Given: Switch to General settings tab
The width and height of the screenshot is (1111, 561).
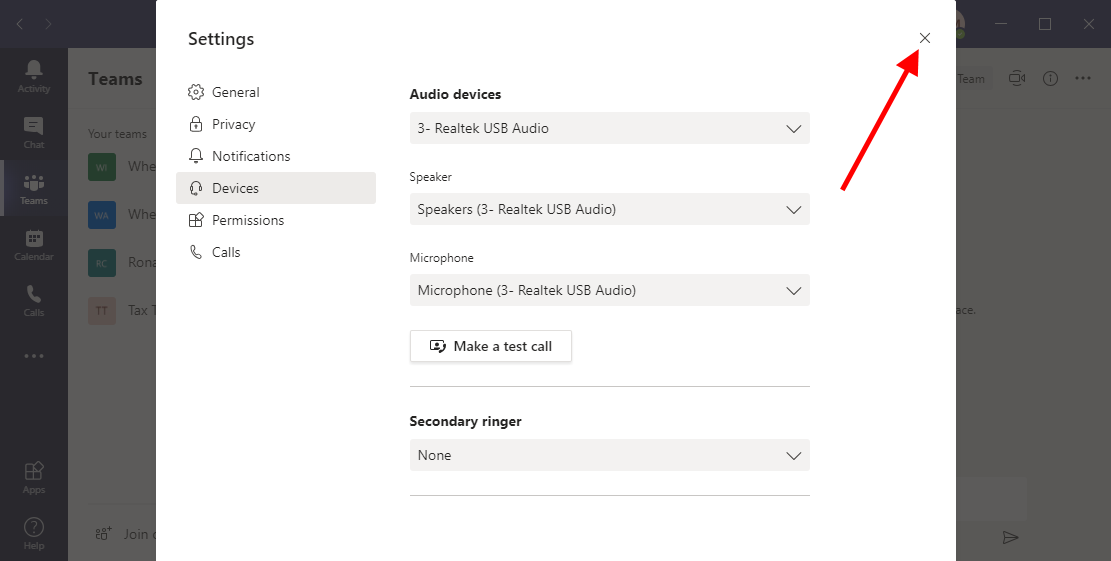Looking at the screenshot, I should coord(235,92).
